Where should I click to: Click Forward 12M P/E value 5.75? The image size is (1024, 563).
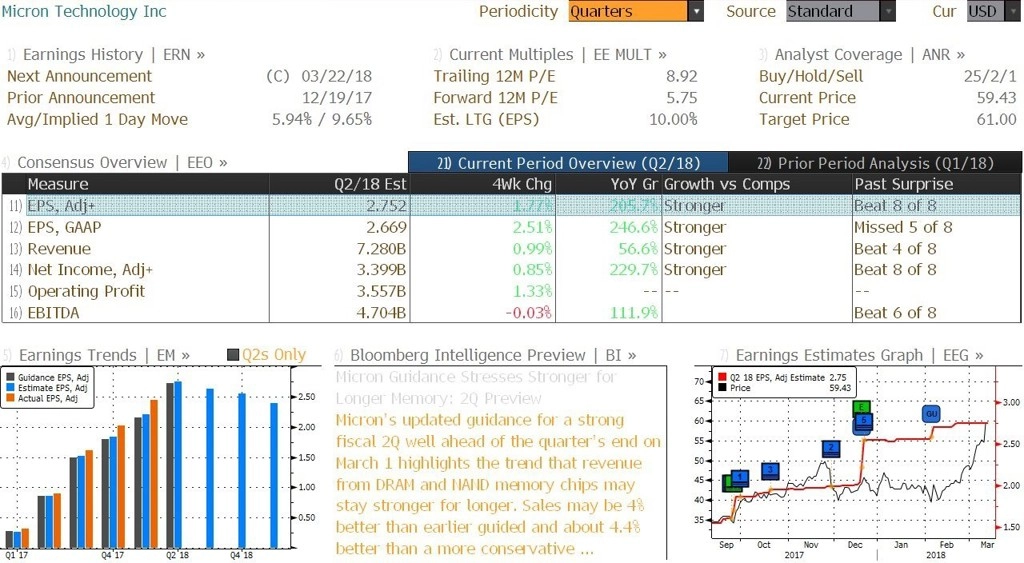click(x=682, y=98)
